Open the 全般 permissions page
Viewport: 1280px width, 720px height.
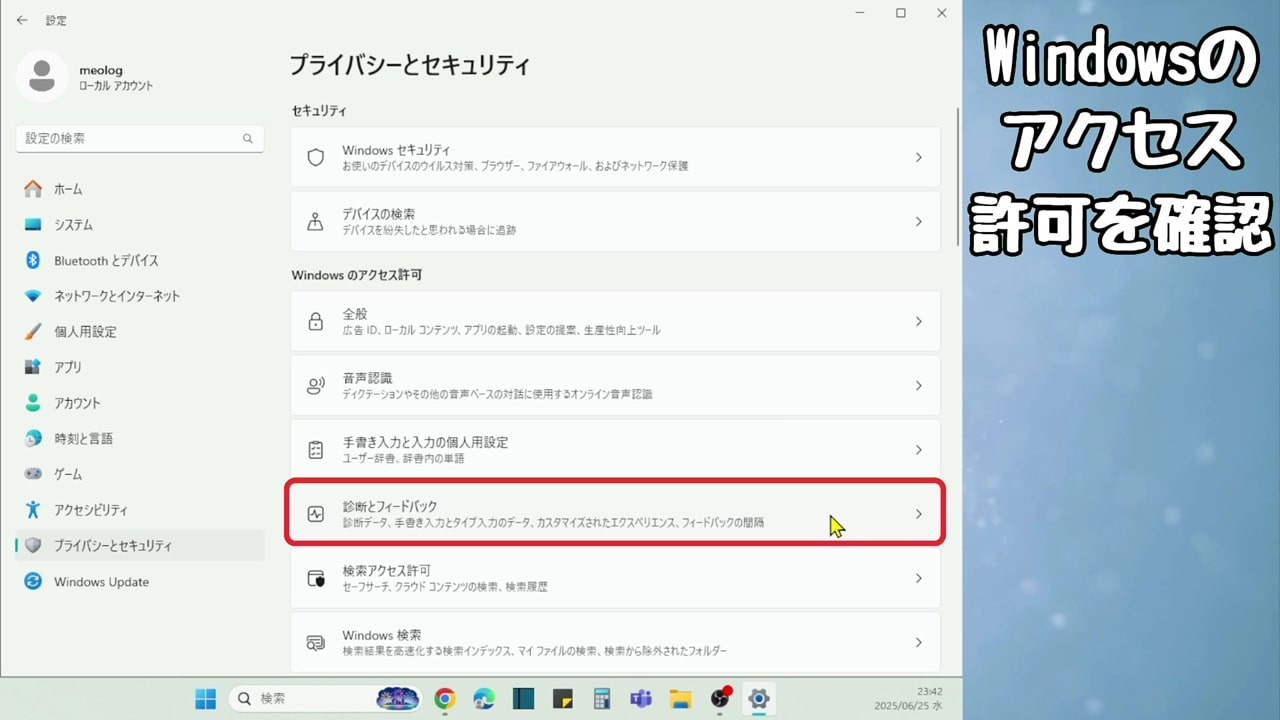[x=615, y=321]
